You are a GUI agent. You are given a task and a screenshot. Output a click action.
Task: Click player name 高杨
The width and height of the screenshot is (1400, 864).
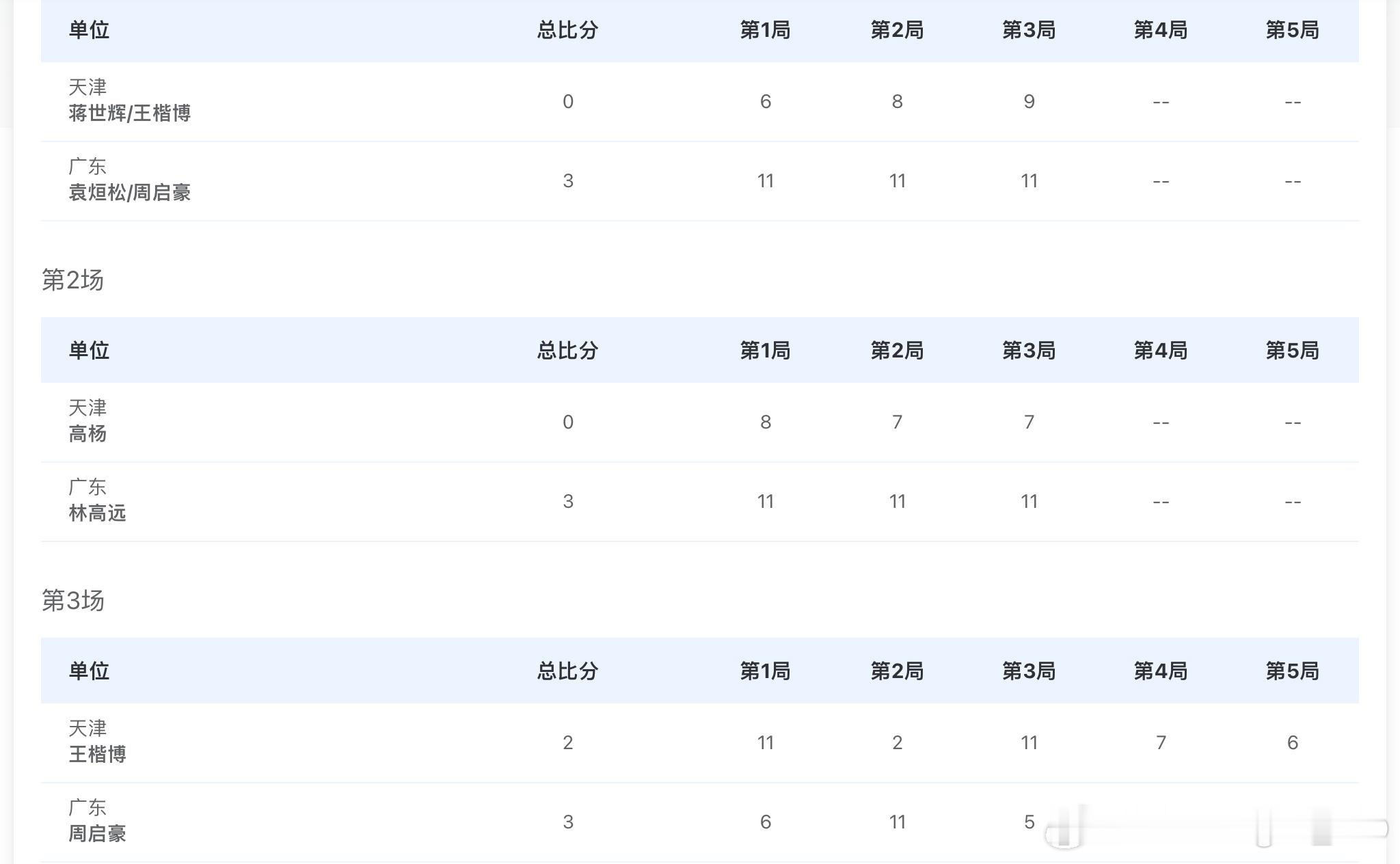[87, 434]
